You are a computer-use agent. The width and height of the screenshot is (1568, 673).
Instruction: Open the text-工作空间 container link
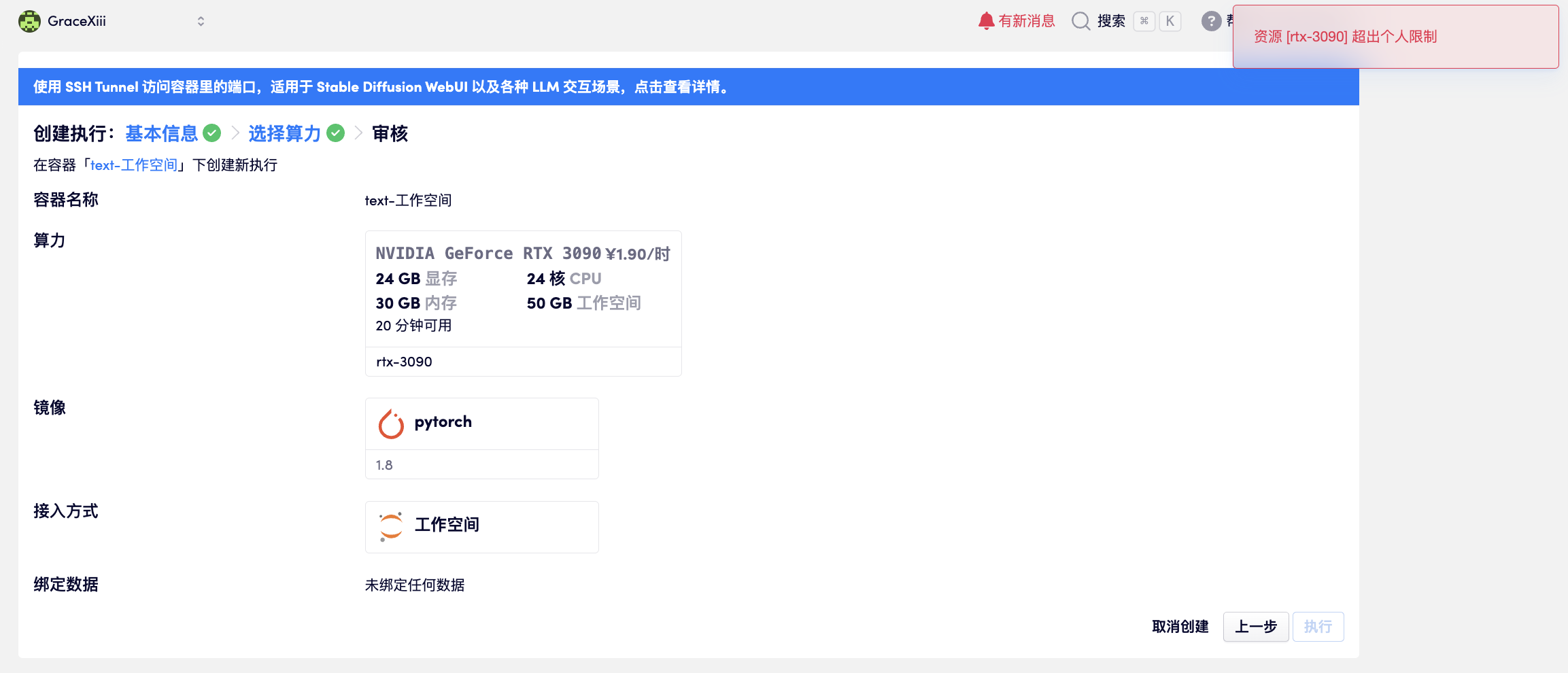pos(133,165)
